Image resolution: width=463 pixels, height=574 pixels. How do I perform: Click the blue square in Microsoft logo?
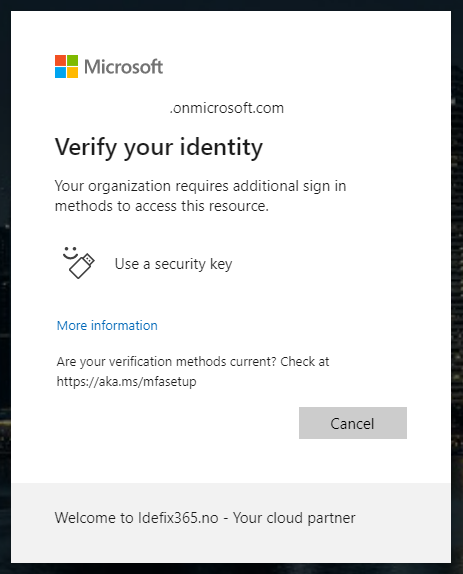pos(60,72)
